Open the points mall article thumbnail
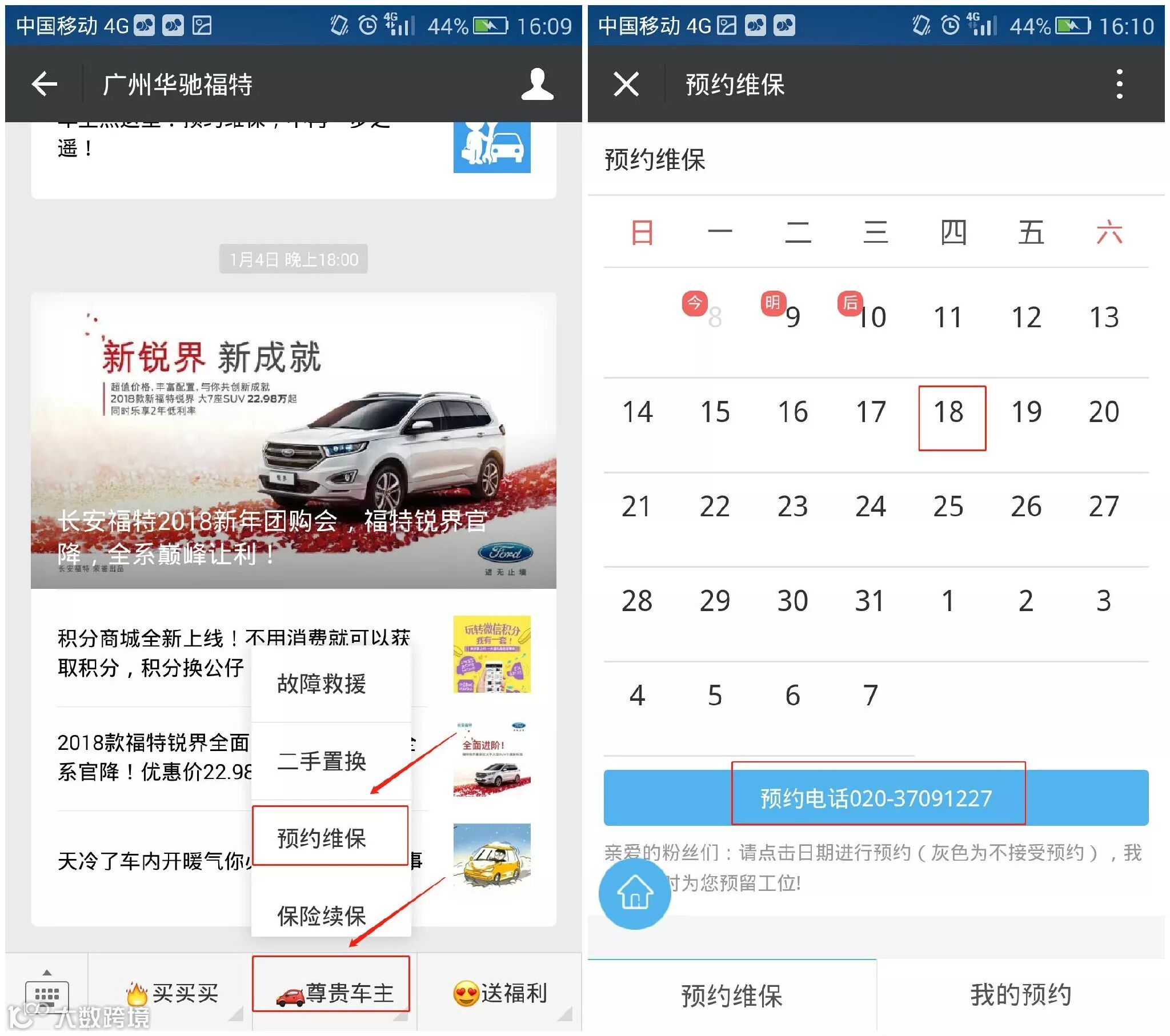The image size is (1170, 1036). (492, 654)
